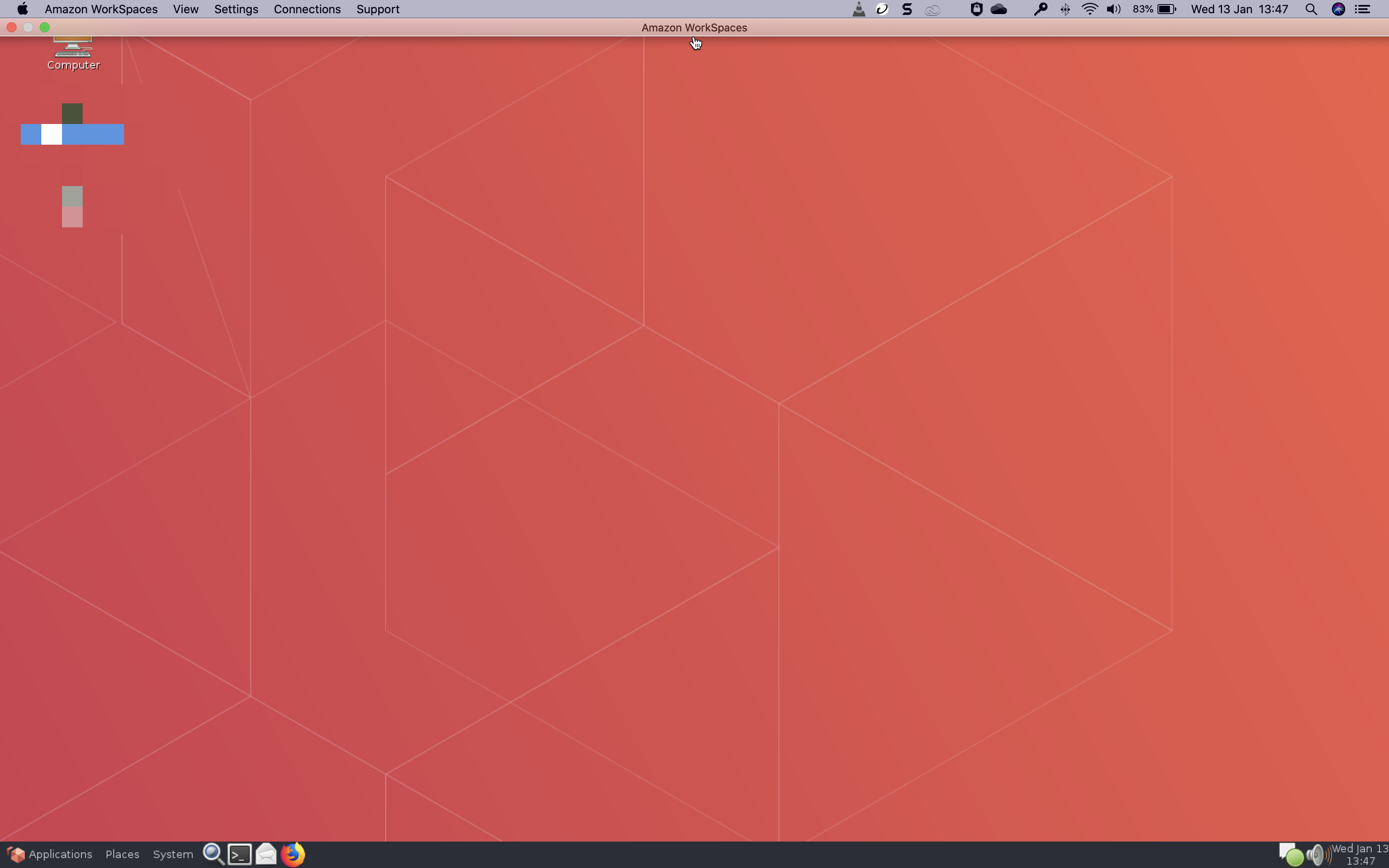1389x868 pixels.
Task: Click the Trend Micro menu bar icon
Action: click(882, 9)
